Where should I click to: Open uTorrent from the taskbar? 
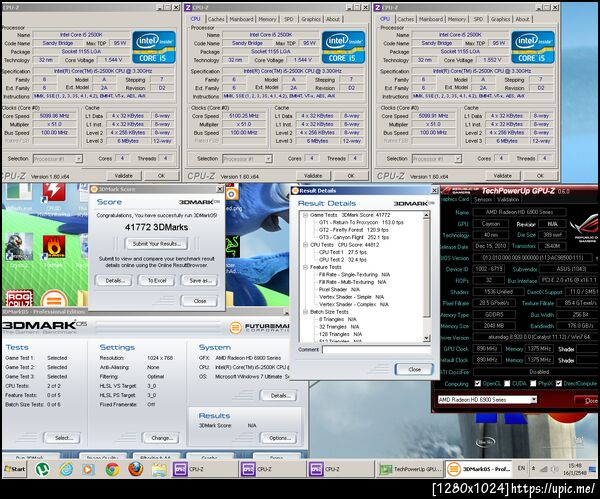[42, 469]
